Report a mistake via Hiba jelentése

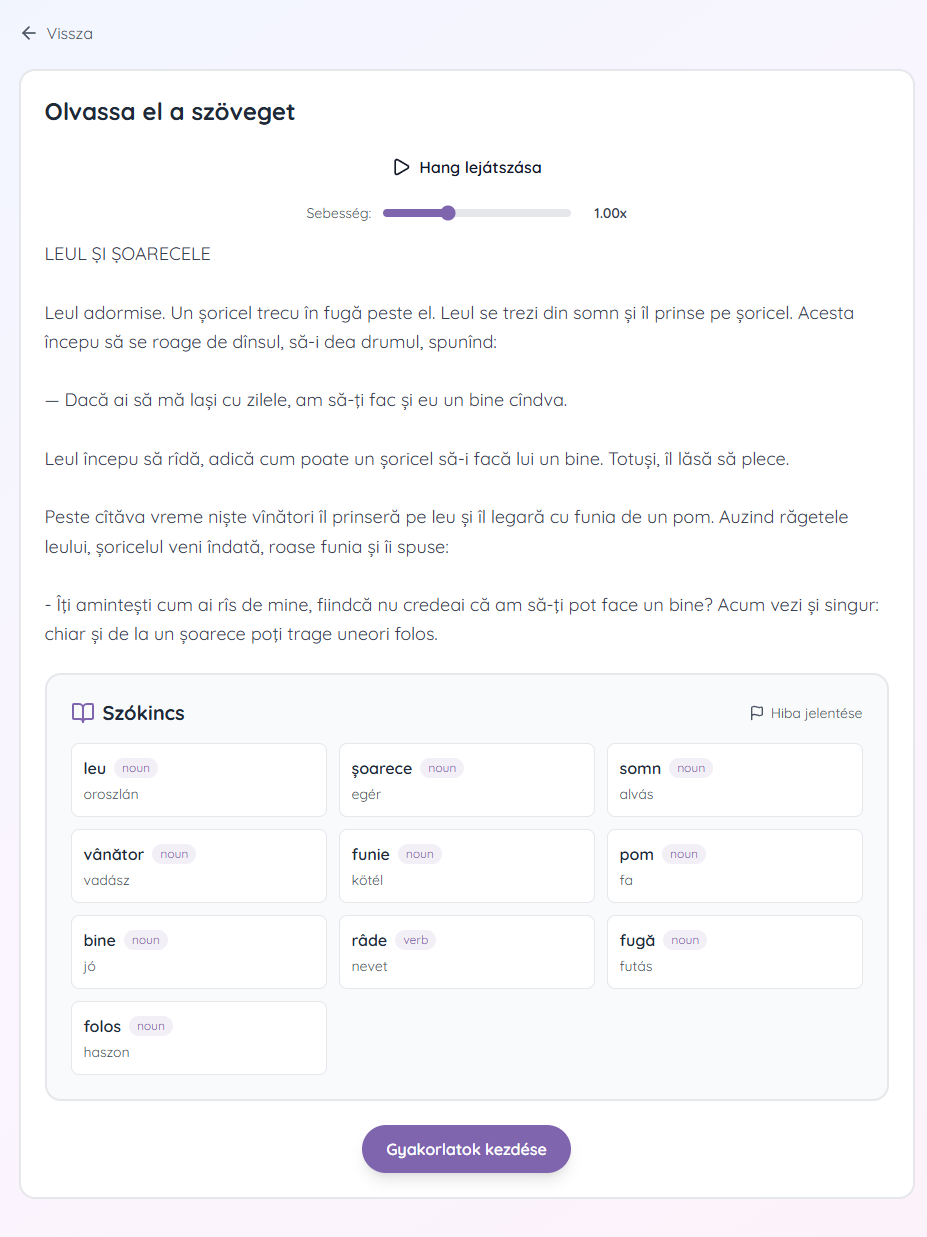pos(806,713)
